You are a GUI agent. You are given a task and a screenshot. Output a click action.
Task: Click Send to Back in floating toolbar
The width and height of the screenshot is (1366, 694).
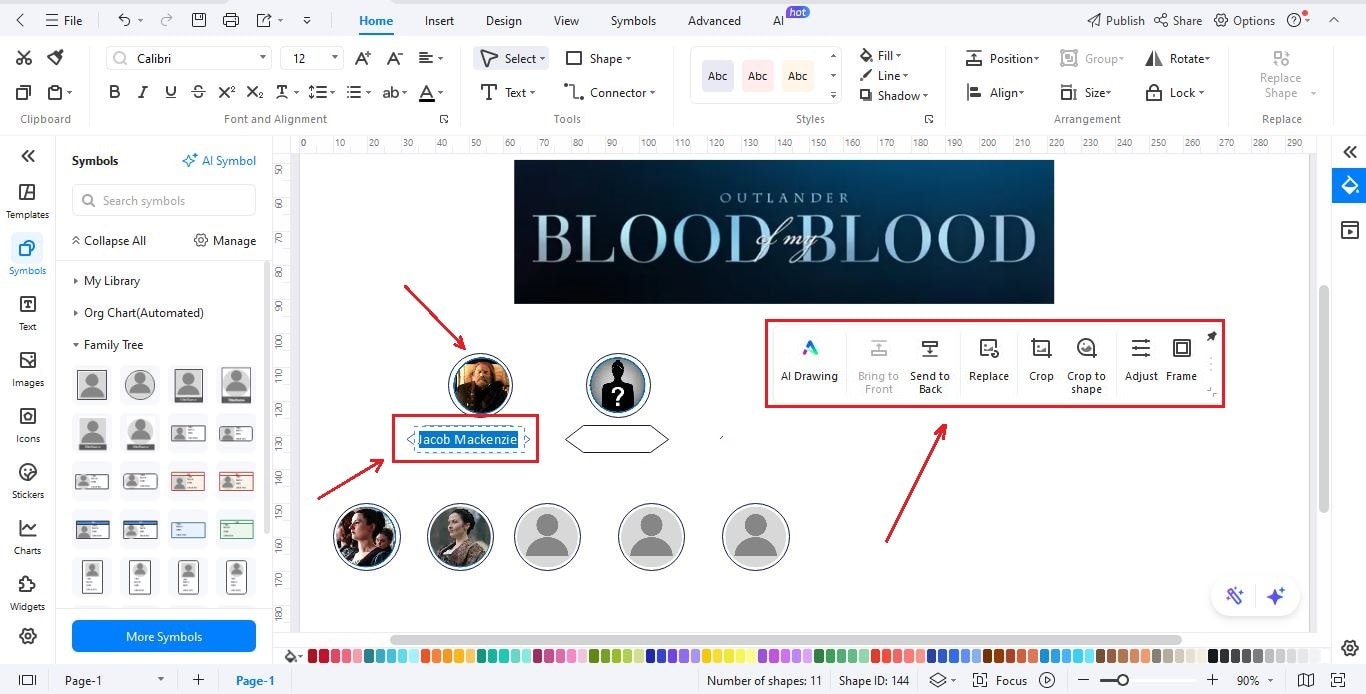(930, 366)
